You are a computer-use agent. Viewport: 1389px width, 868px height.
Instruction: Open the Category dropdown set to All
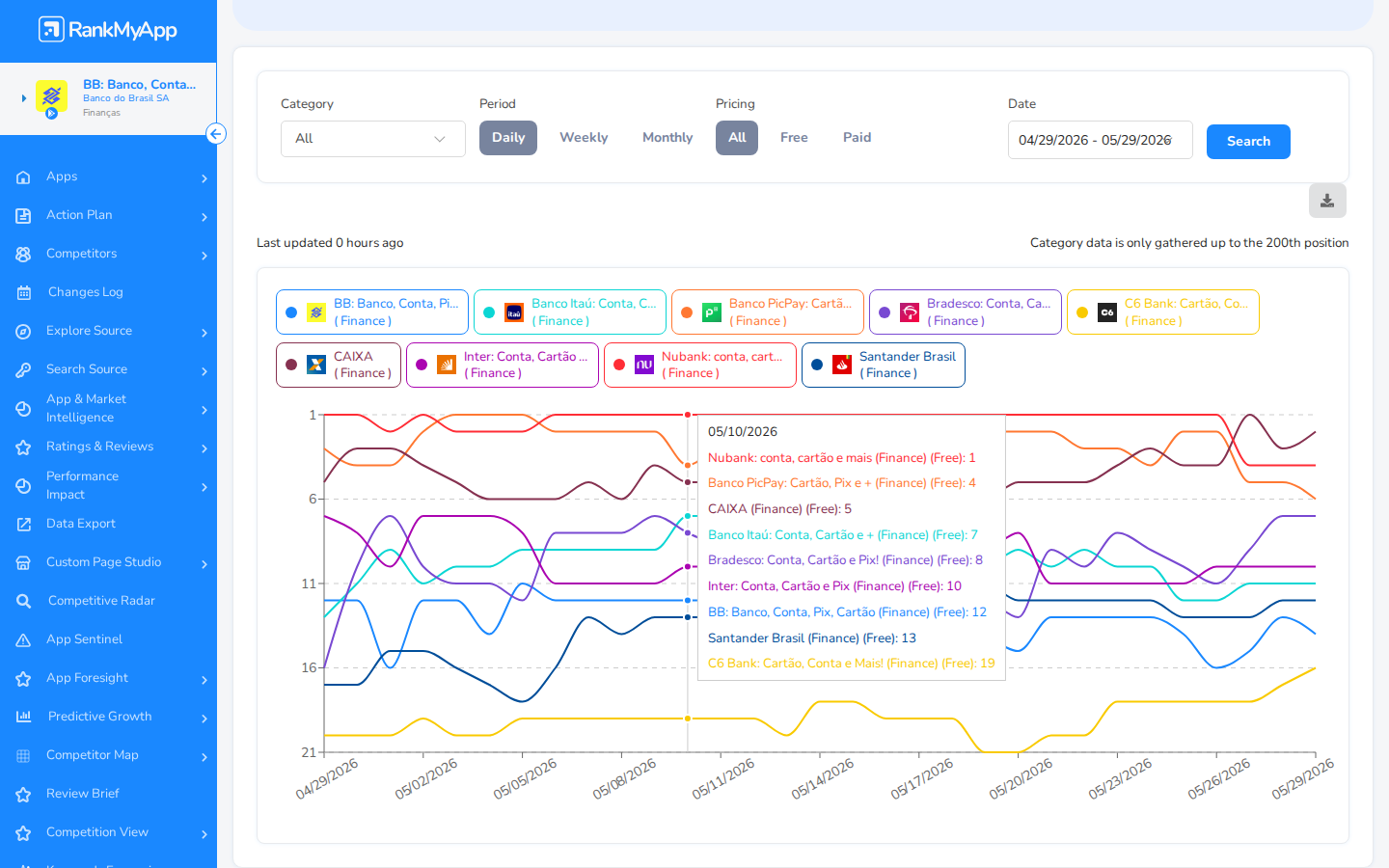click(x=373, y=139)
